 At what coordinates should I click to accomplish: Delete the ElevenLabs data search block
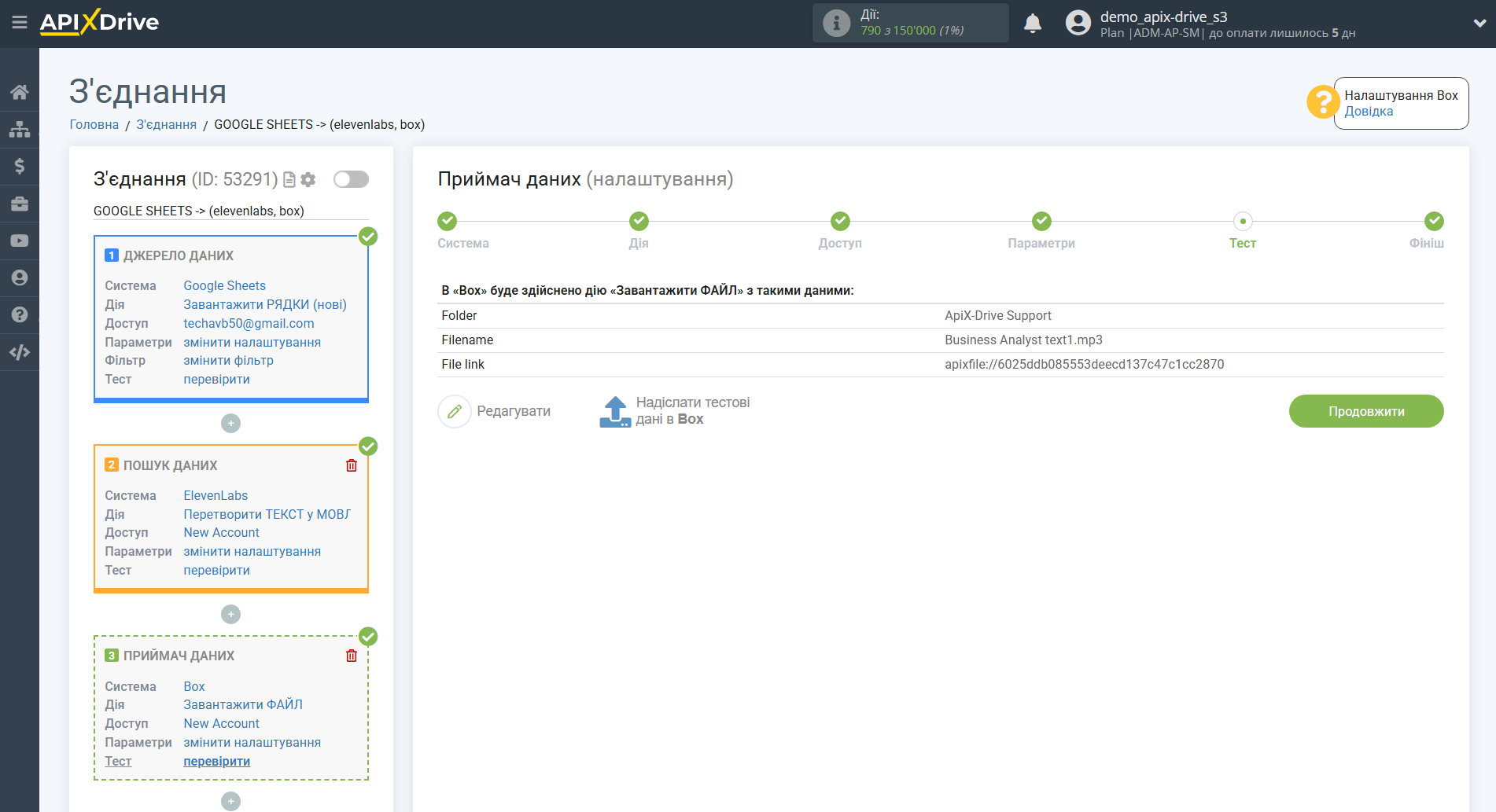point(352,465)
